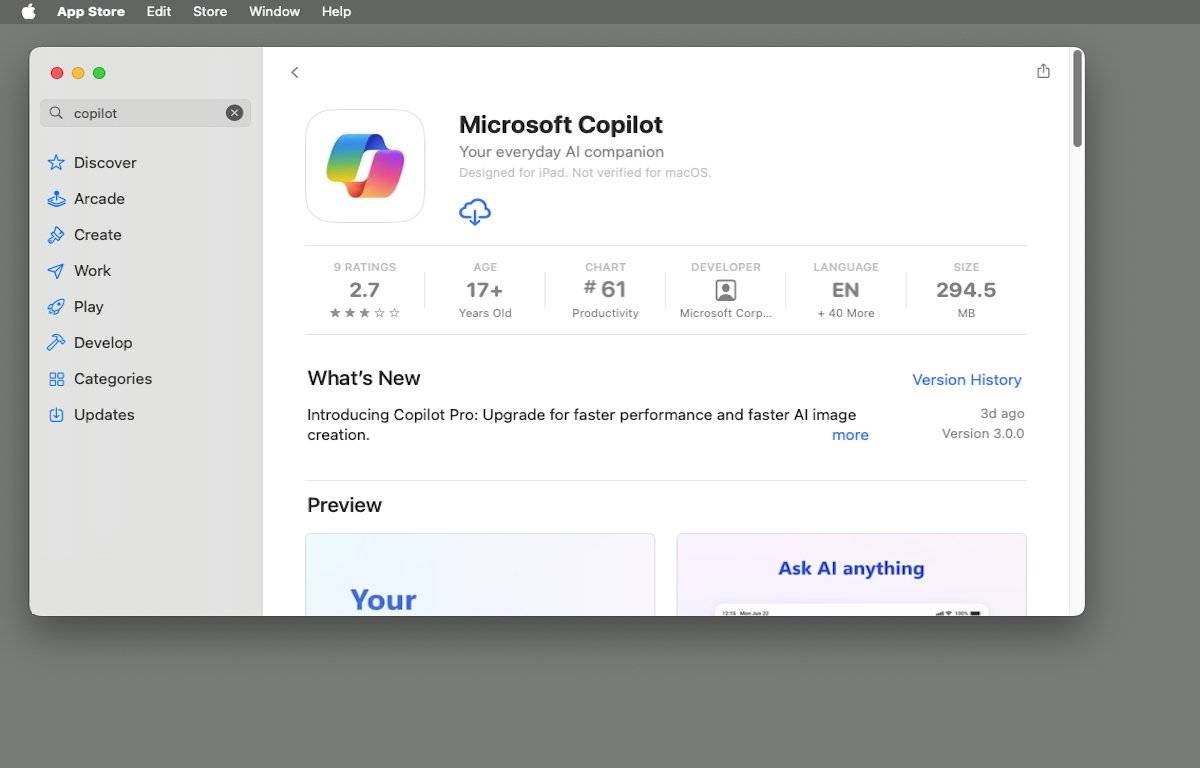
Task: Browse Categories in the sidebar
Action: 112,379
